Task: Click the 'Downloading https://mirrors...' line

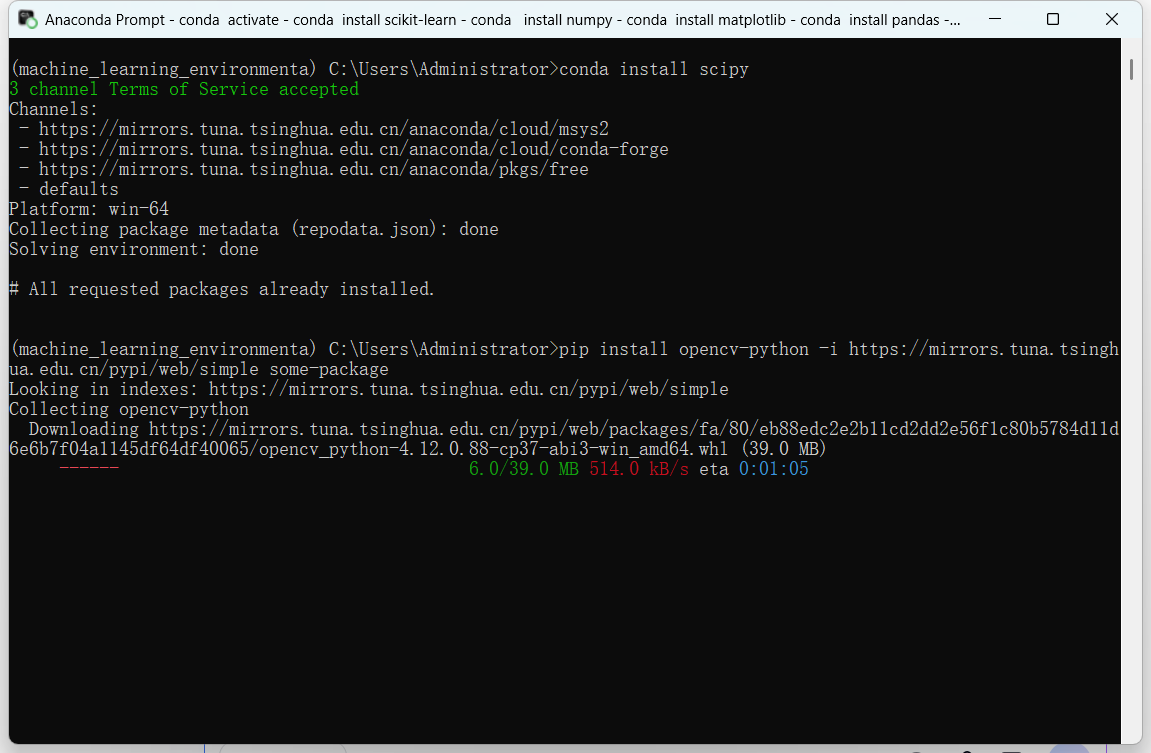Action: point(573,429)
